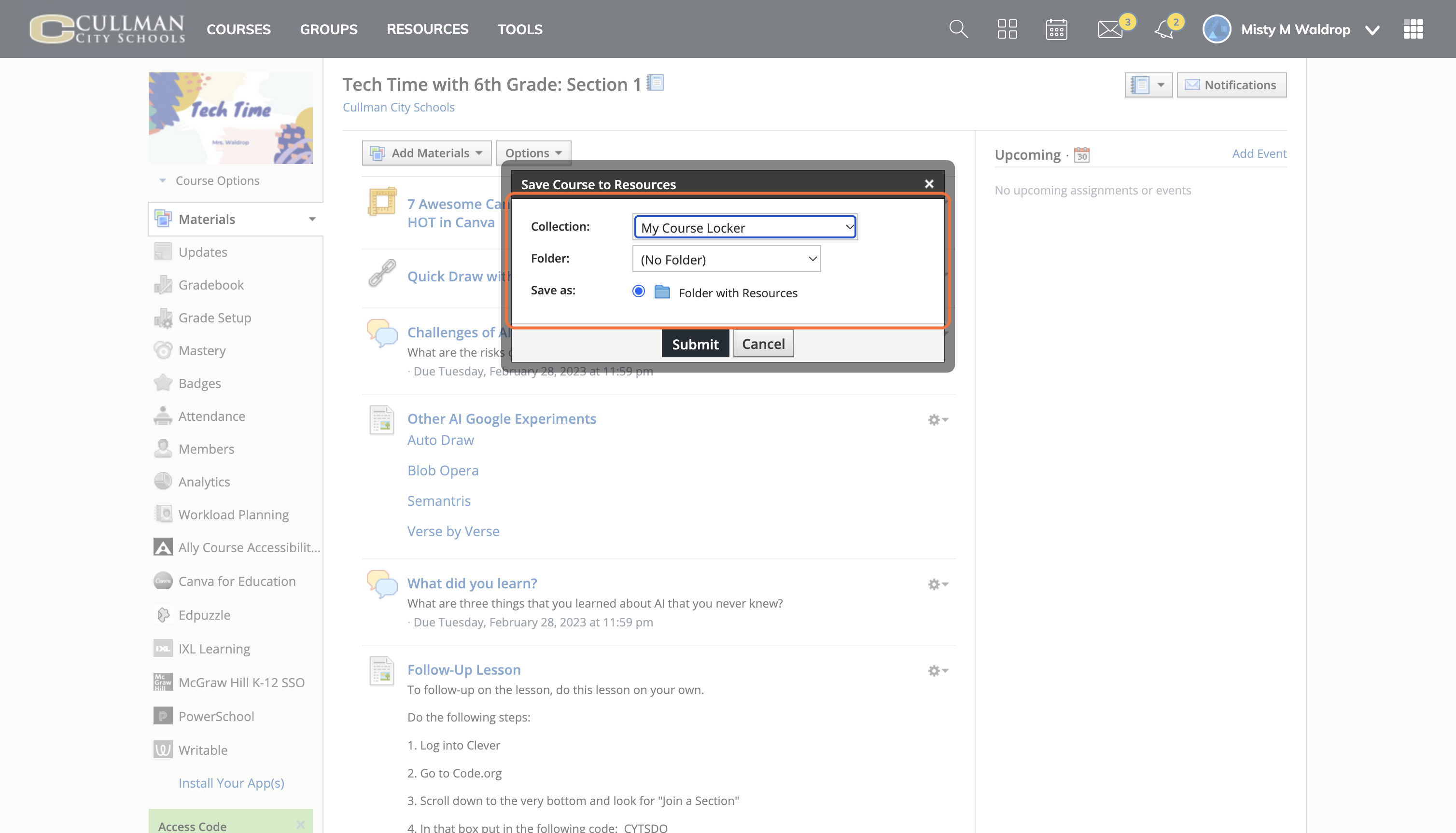This screenshot has height=833, width=1456.
Task: Open the RESOURCES menu
Action: (427, 29)
